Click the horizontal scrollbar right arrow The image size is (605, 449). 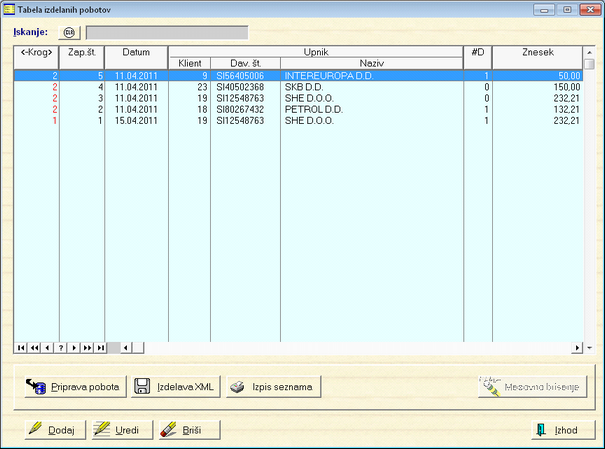pos(577,347)
